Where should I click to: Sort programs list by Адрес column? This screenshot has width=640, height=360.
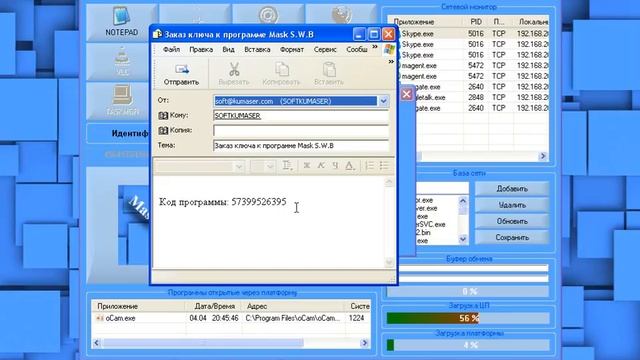(294, 306)
